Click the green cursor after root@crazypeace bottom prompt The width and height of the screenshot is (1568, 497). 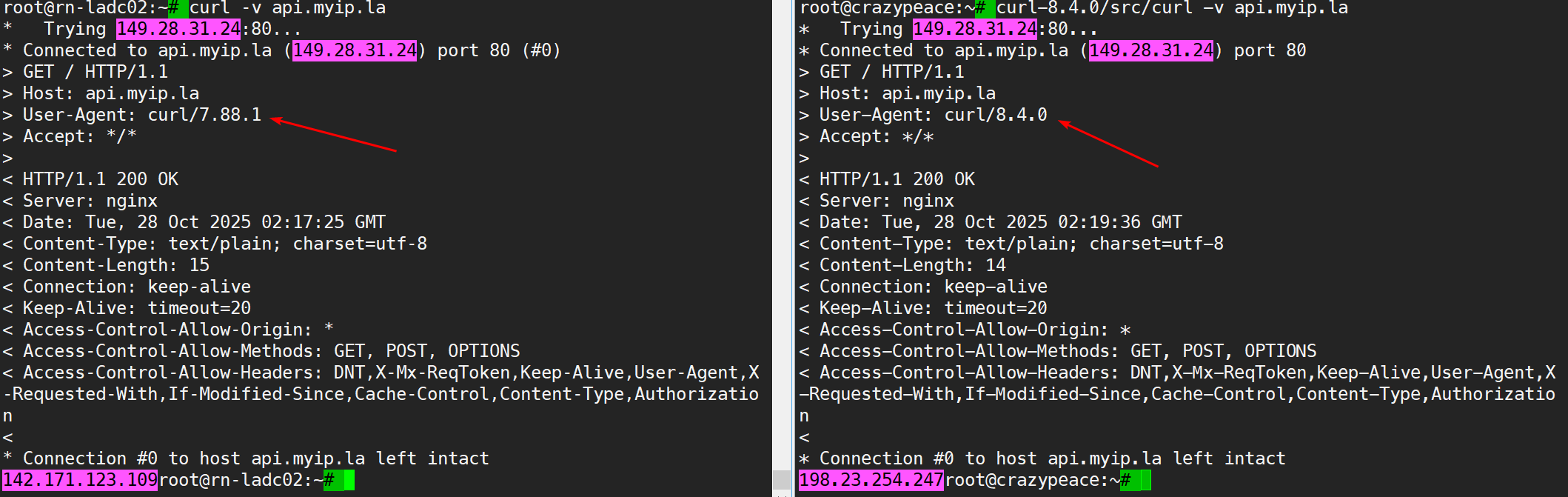coord(1146,480)
